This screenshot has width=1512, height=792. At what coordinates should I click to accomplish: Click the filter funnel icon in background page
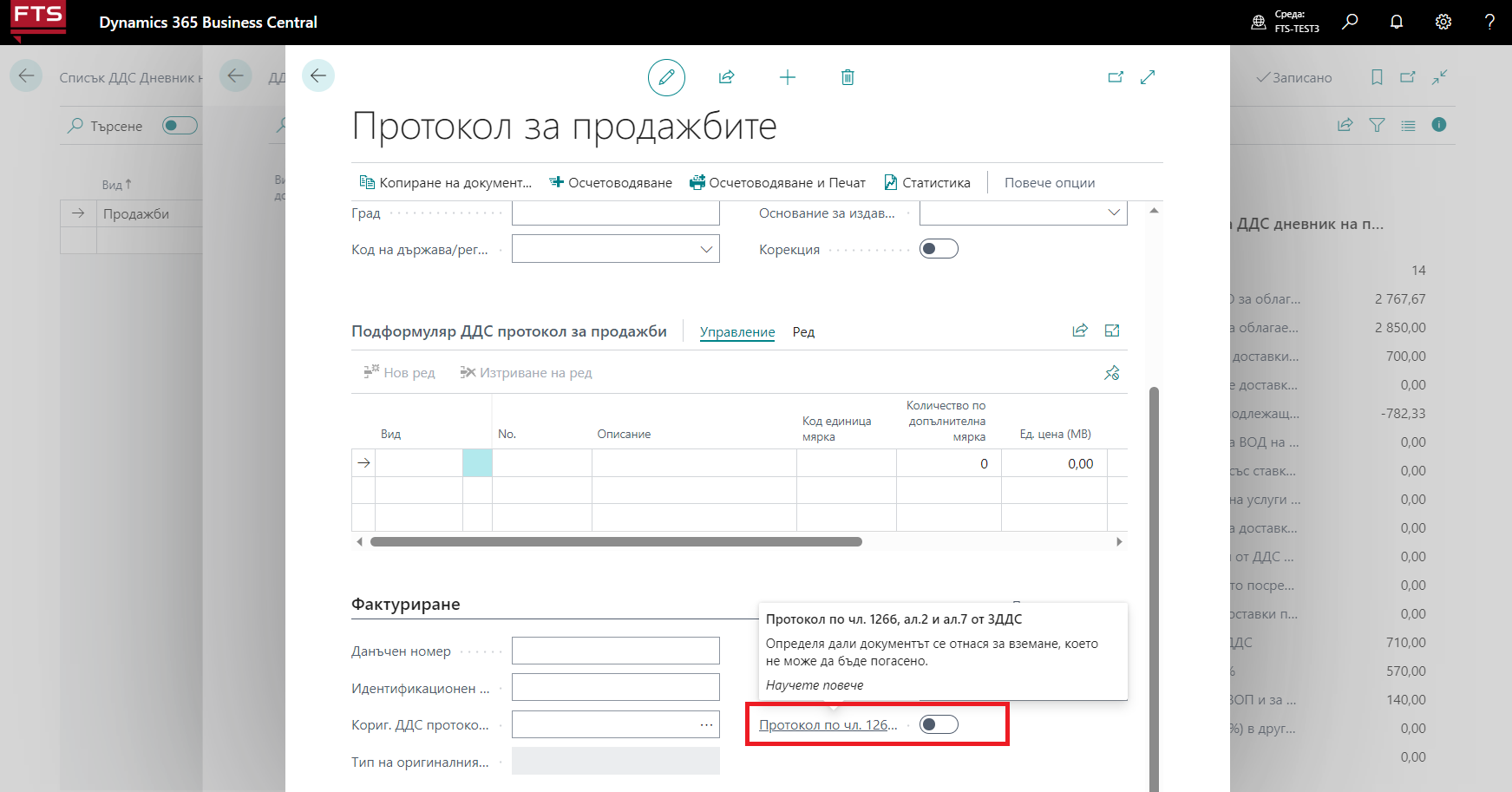1377,125
